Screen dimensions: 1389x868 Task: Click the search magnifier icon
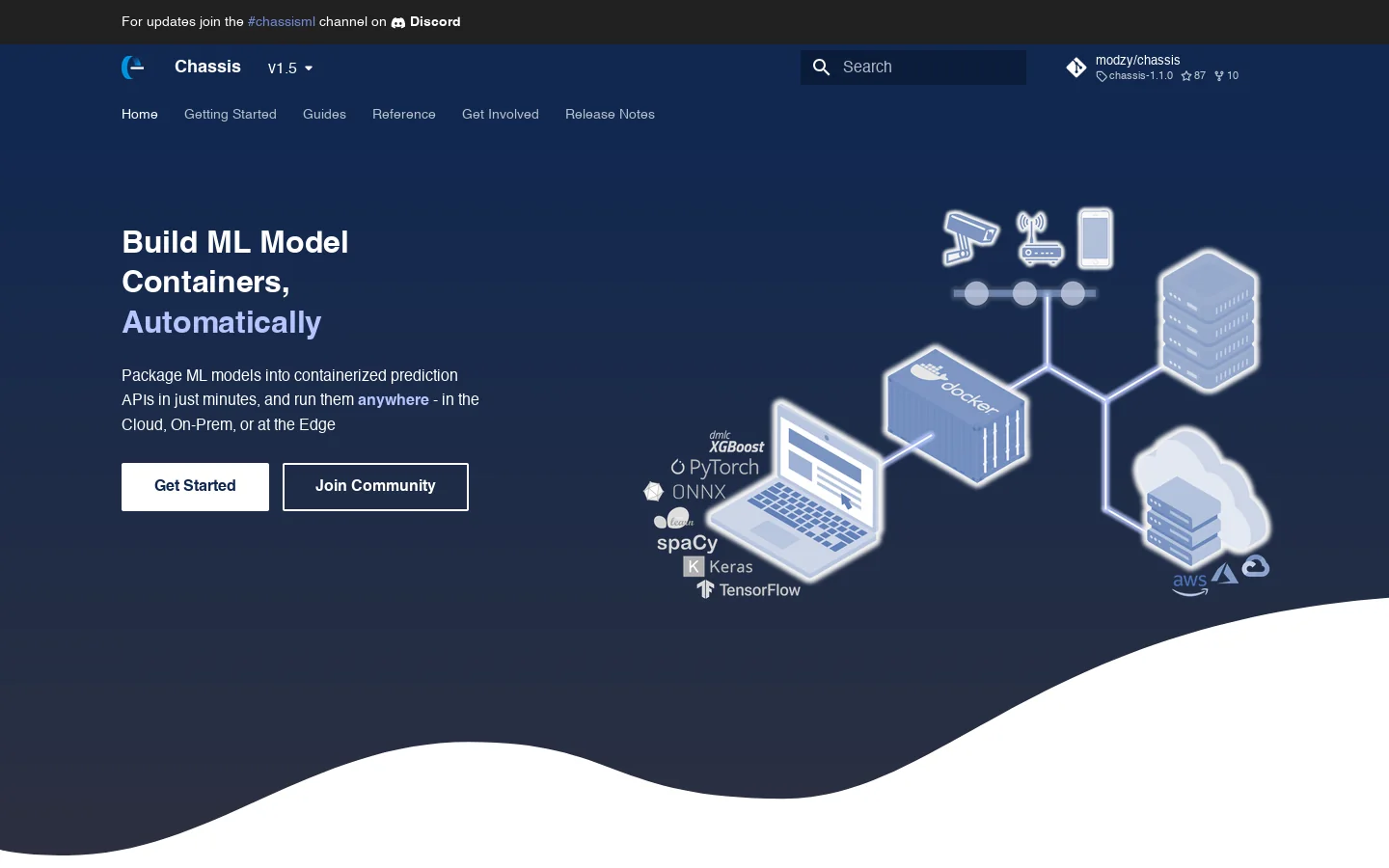pos(822,68)
